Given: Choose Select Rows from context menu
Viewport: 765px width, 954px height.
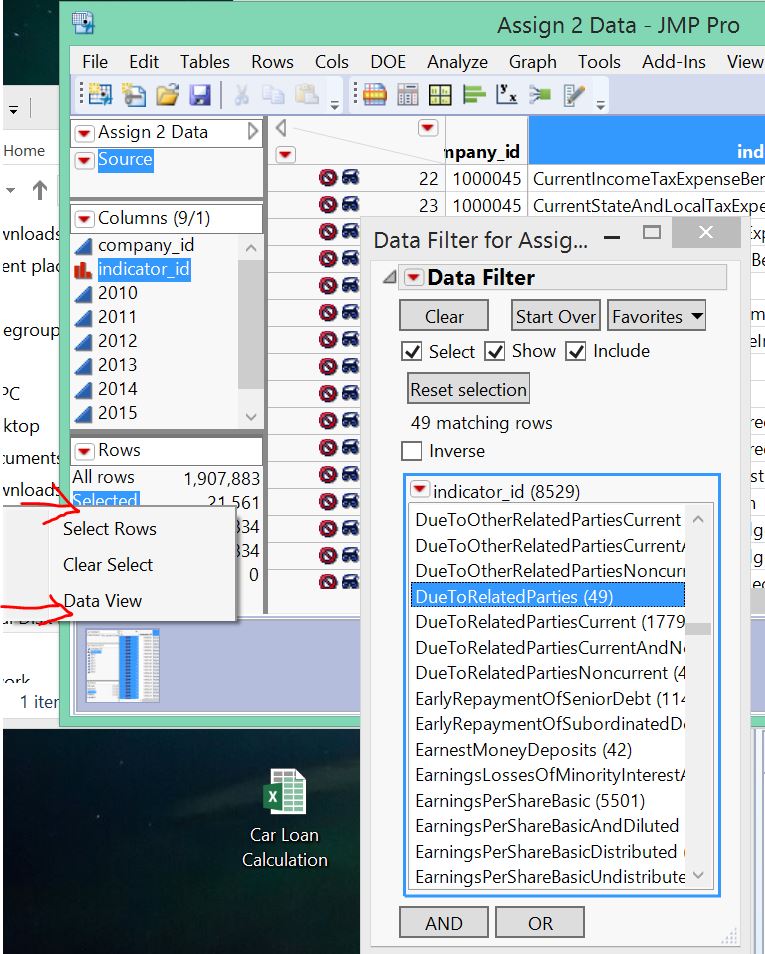Looking at the screenshot, I should click(110, 529).
